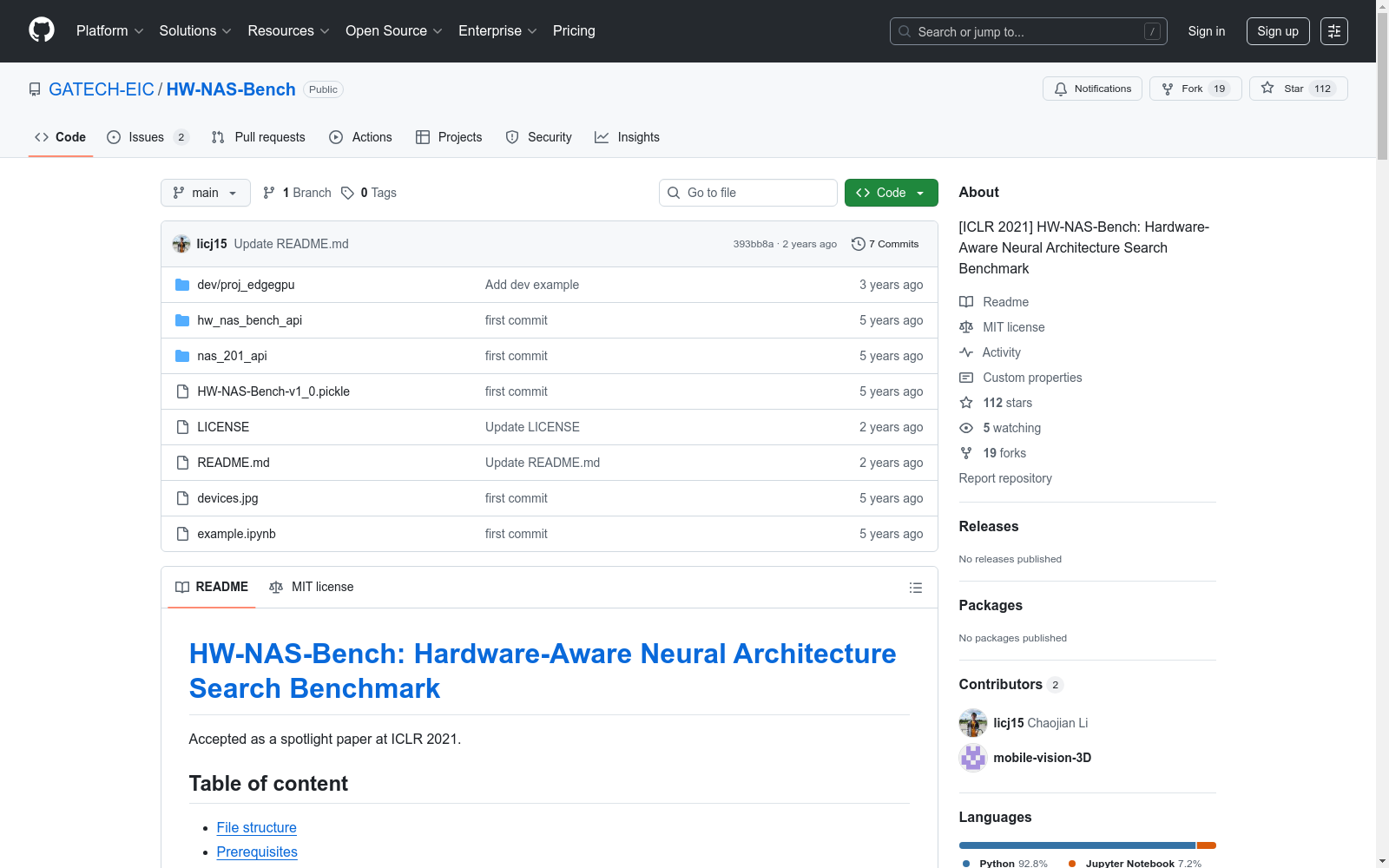Click the devices.jpg file icon
Screen dimensions: 1389x868
tap(182, 498)
